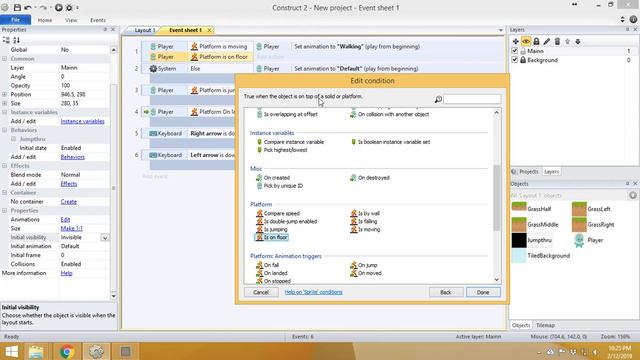Collapse the Behaviors property group
Screen dimensions: 640x360
[x=4, y=130]
